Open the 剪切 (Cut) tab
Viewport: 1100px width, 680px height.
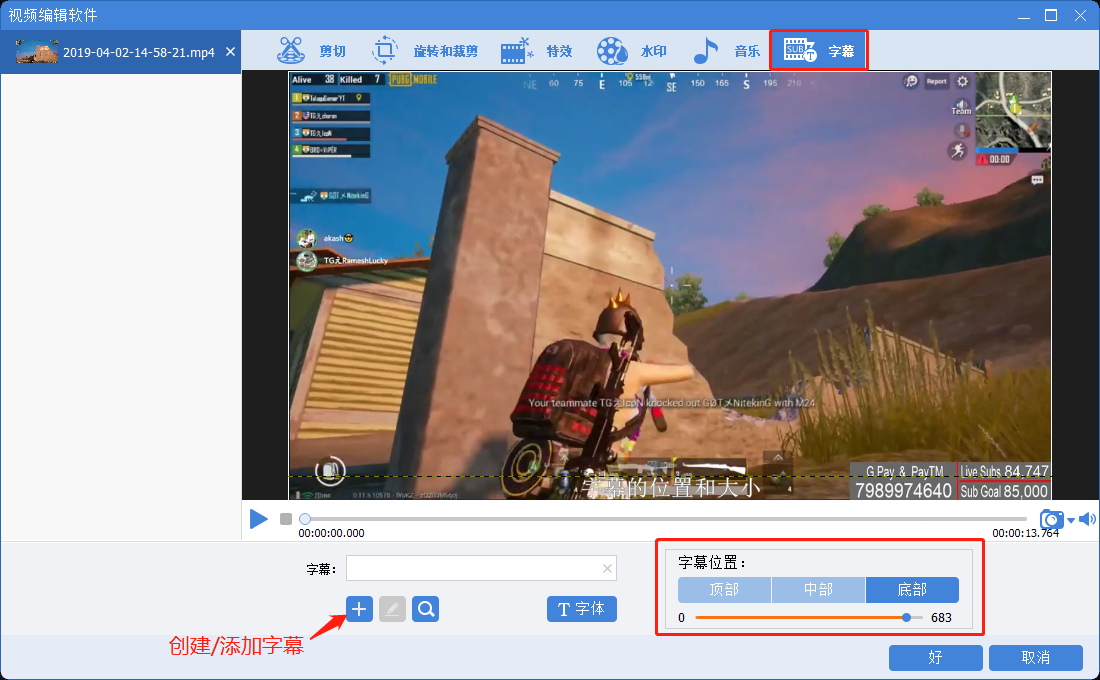[x=311, y=51]
